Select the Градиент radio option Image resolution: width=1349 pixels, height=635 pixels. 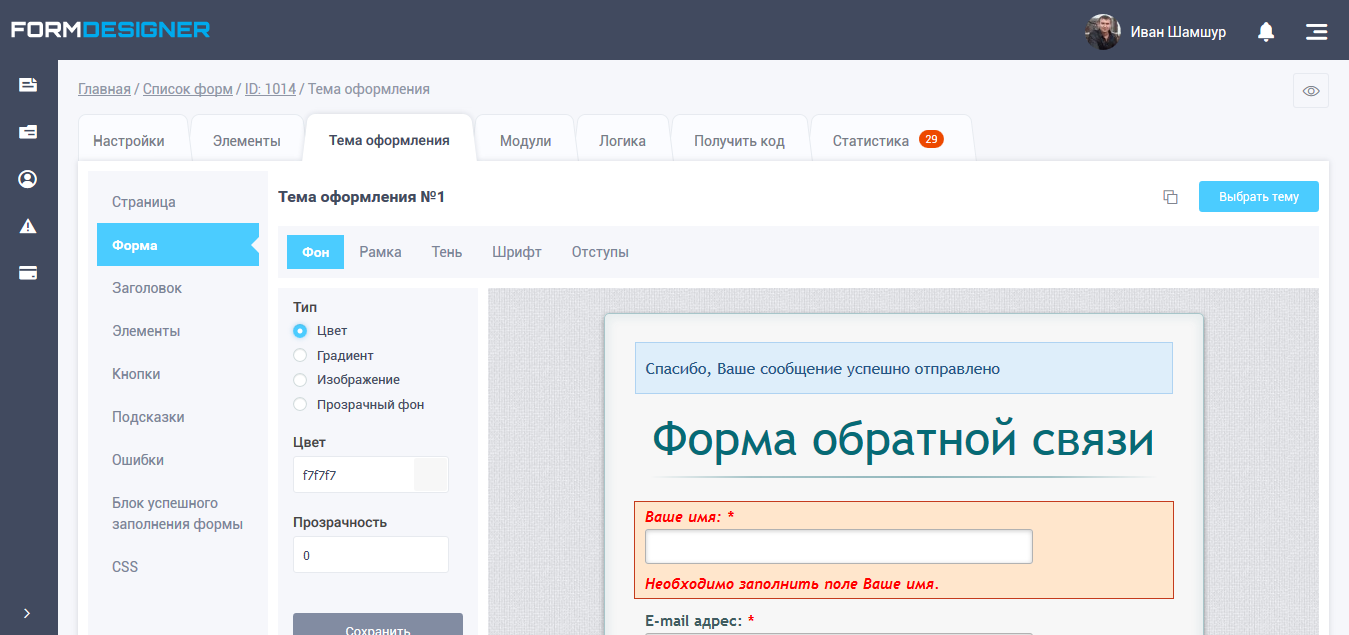[x=300, y=355]
